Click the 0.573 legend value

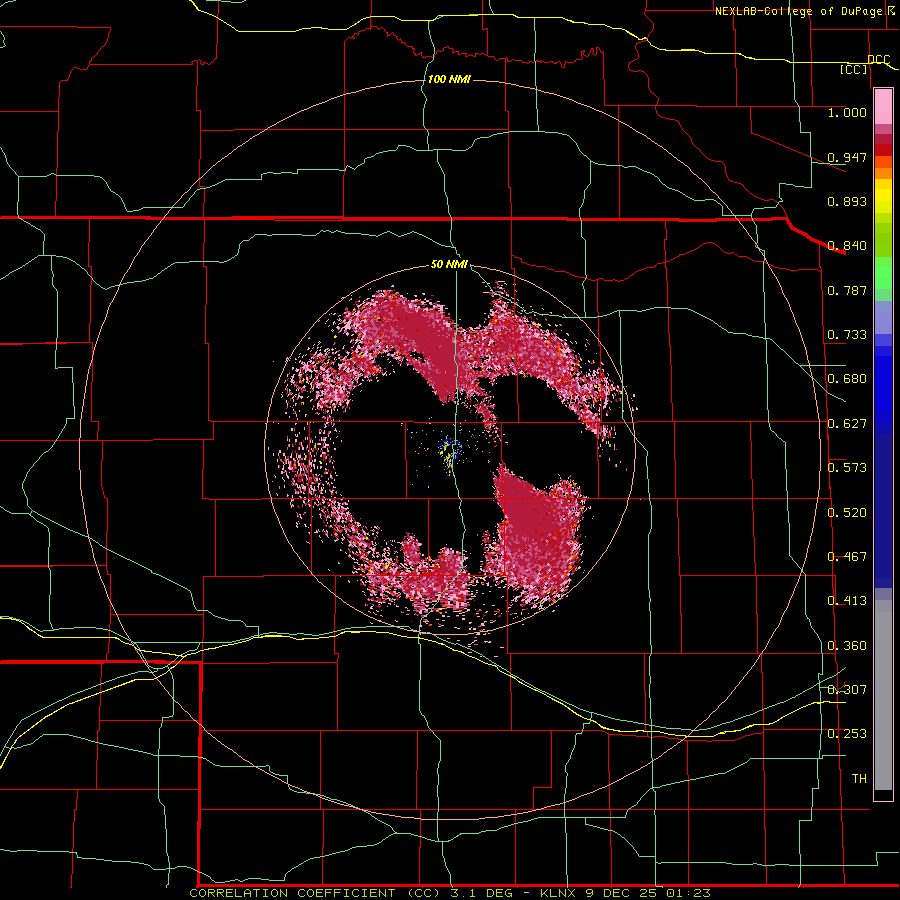pyautogui.click(x=847, y=468)
